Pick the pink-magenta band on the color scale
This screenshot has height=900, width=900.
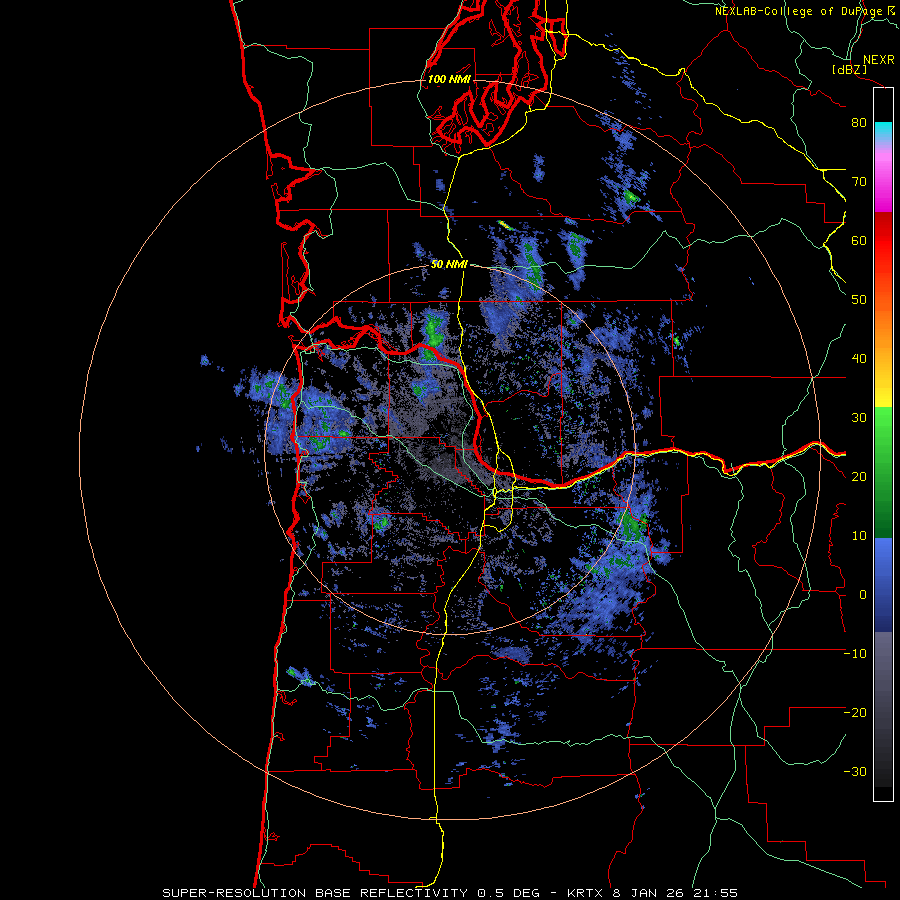click(883, 178)
